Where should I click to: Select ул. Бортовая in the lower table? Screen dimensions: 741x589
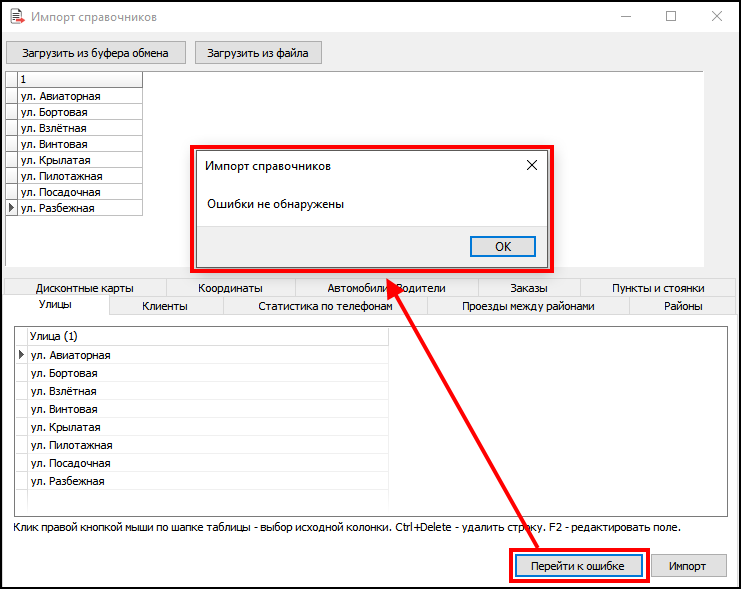[x=66, y=373]
